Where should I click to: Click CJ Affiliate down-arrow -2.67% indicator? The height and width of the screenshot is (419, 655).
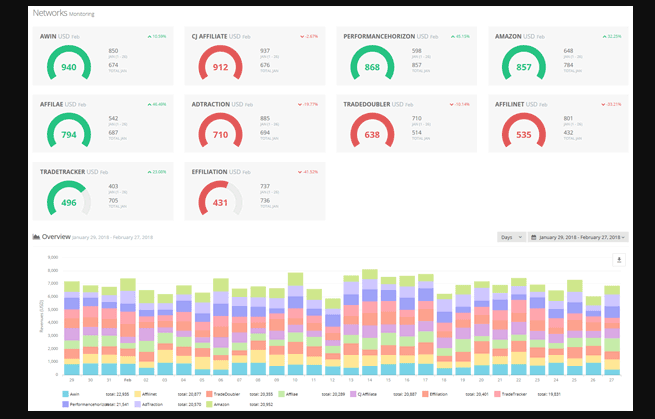tap(309, 36)
